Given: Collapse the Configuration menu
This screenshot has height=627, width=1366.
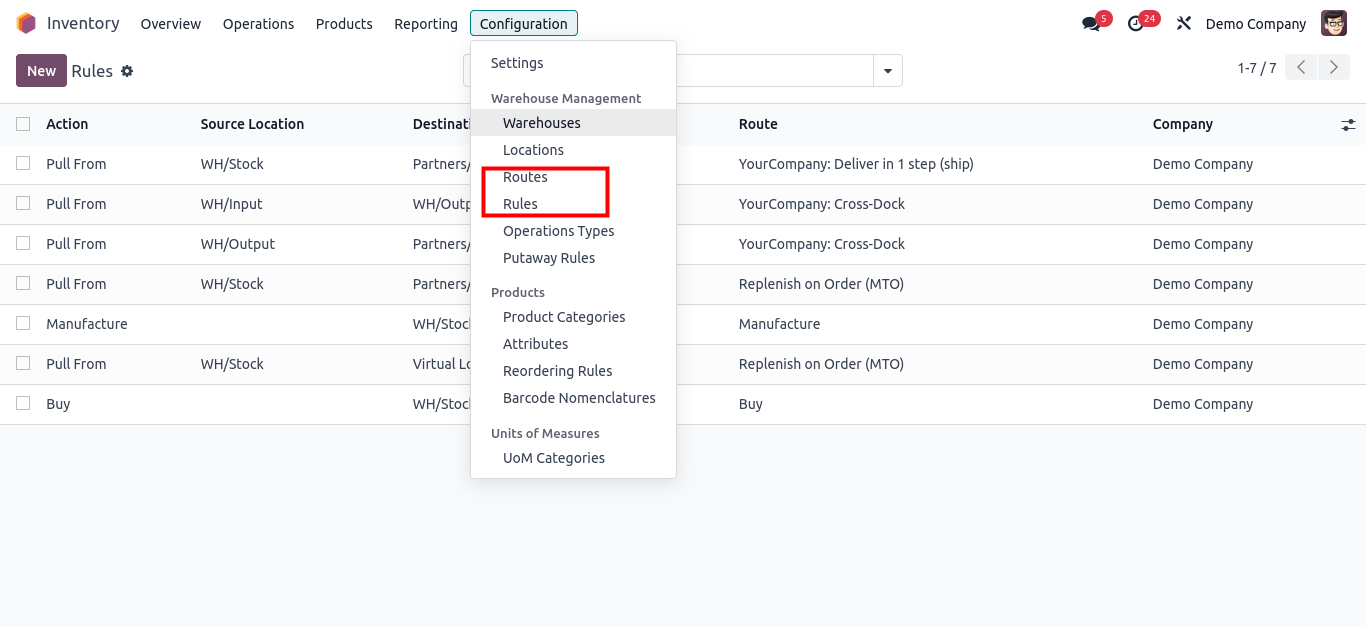Looking at the screenshot, I should click(523, 24).
